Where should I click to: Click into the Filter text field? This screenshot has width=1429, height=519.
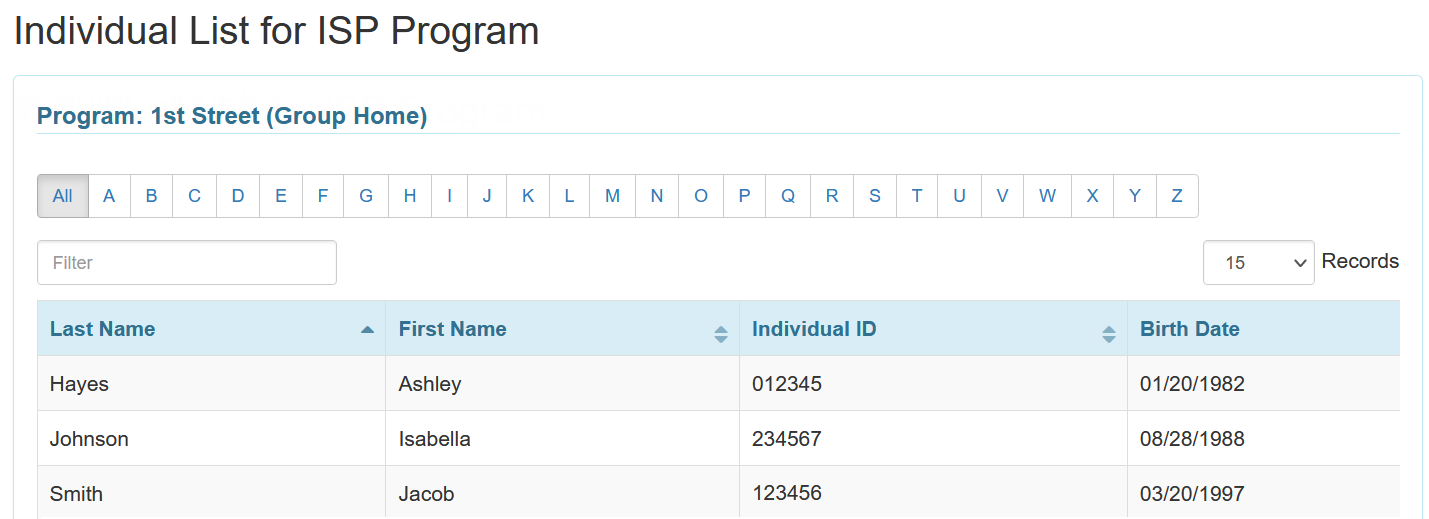[187, 262]
